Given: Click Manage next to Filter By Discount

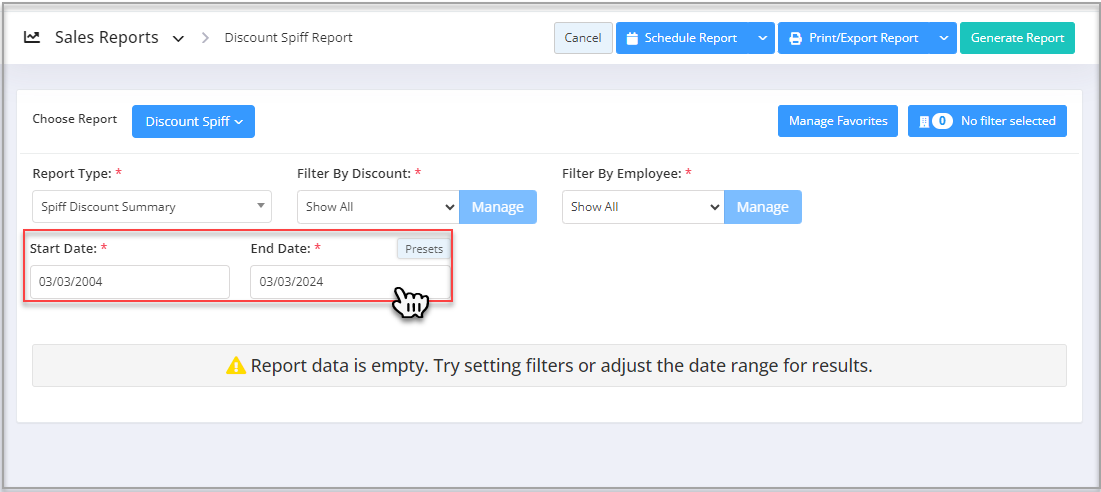Looking at the screenshot, I should coord(498,207).
